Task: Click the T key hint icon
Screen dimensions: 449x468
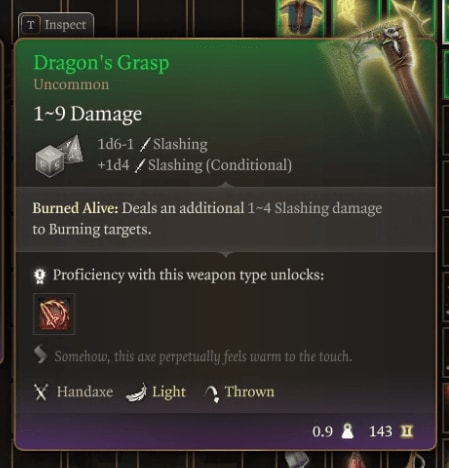Action: pyautogui.click(x=31, y=25)
